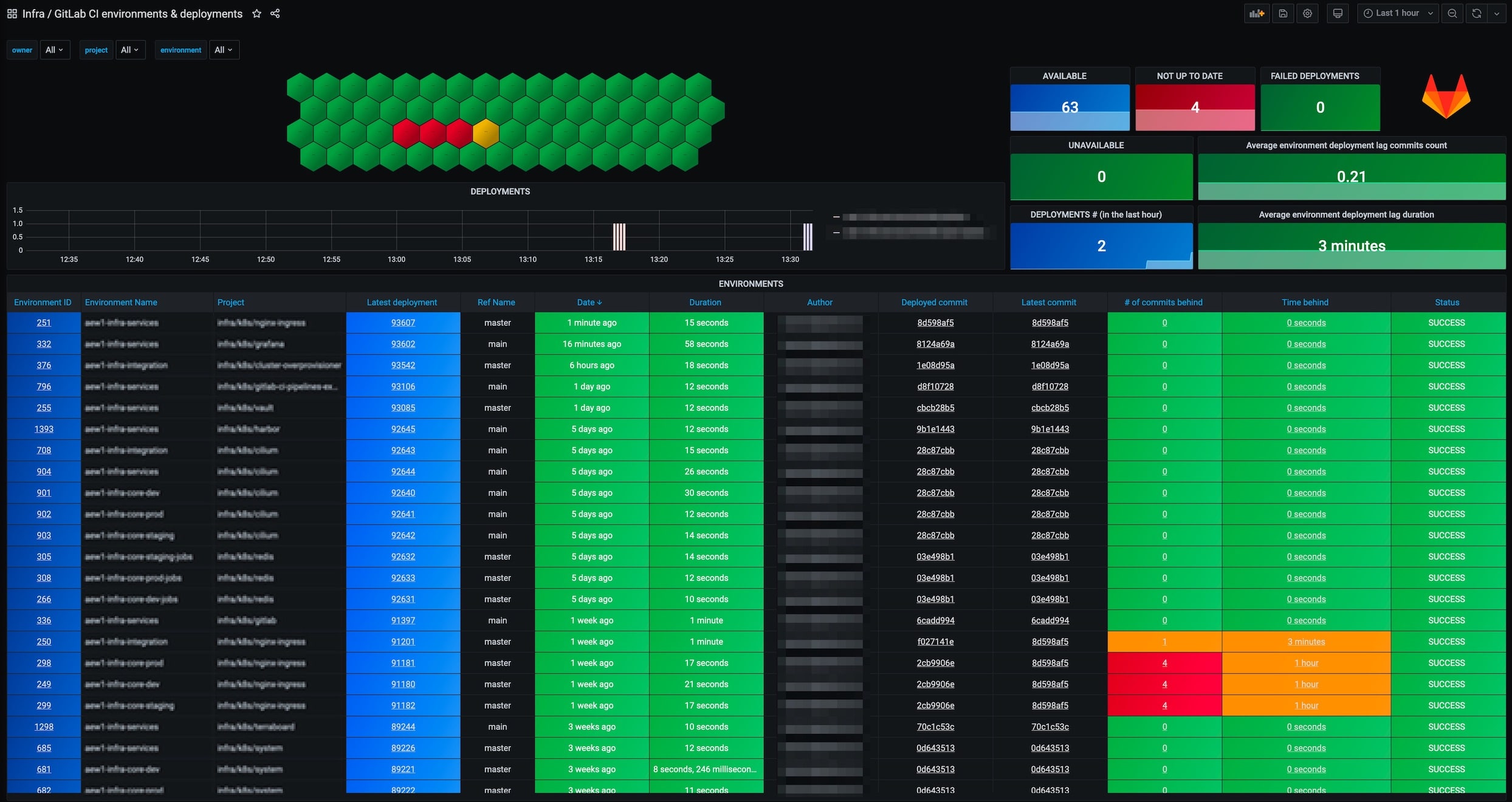Sort by the Duration column header
Viewport: 1512px width, 802px height.
coord(705,302)
